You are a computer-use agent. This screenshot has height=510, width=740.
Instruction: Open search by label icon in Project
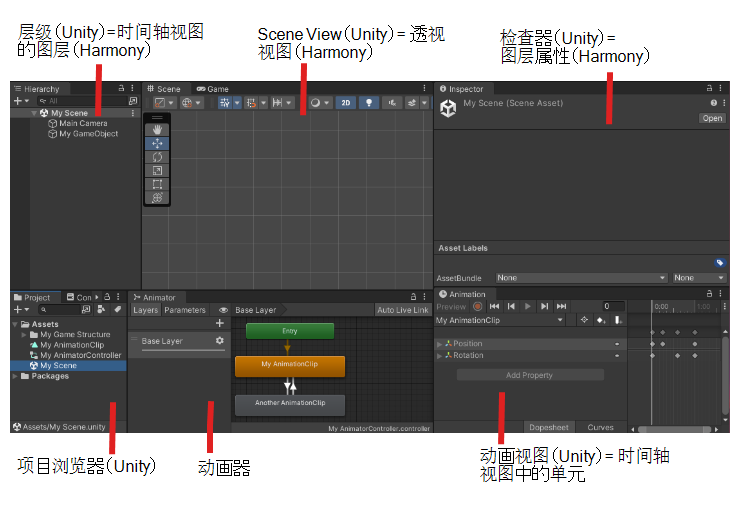[x=118, y=309]
